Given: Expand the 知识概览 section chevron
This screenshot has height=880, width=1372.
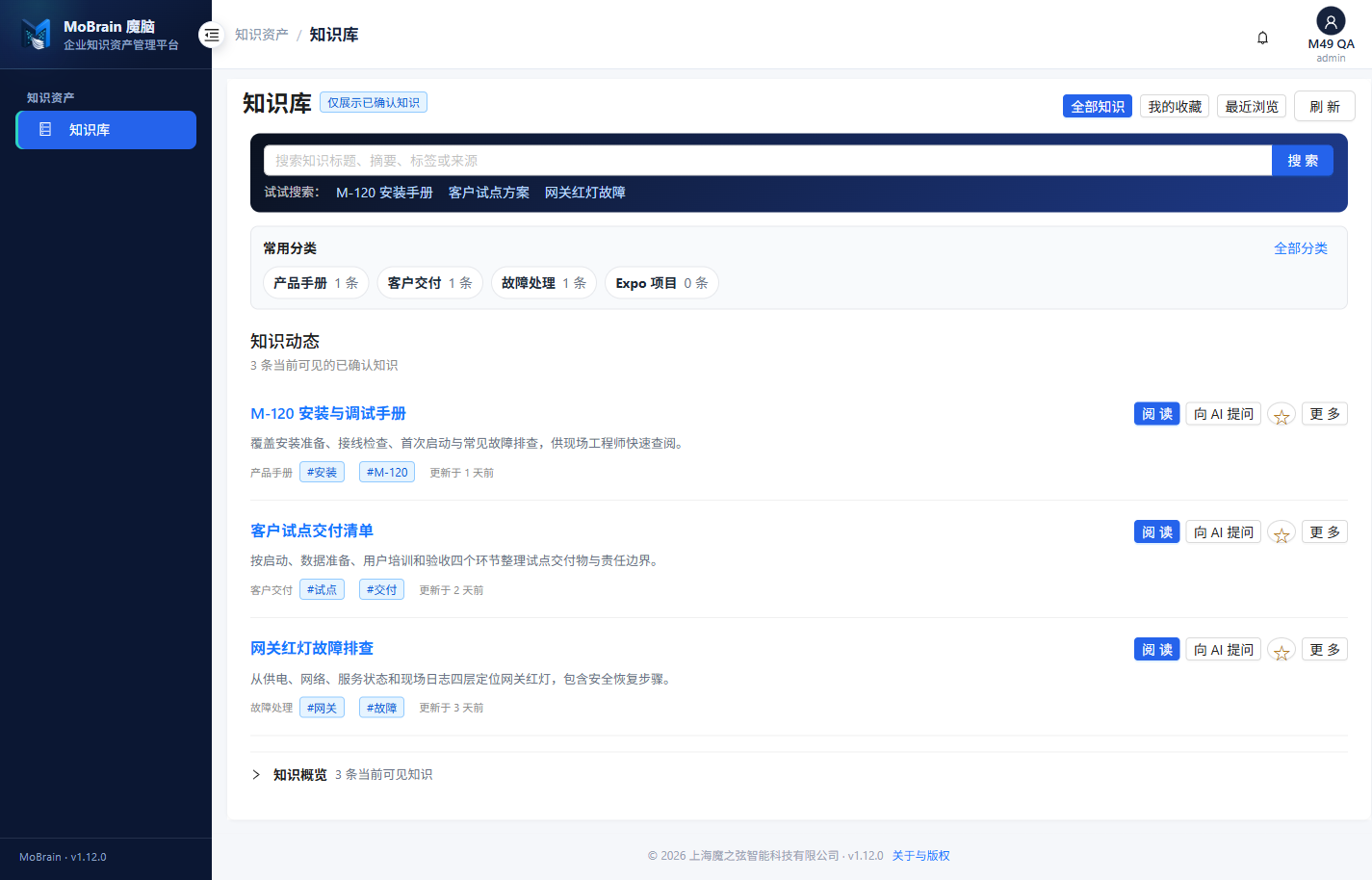Looking at the screenshot, I should [x=256, y=774].
